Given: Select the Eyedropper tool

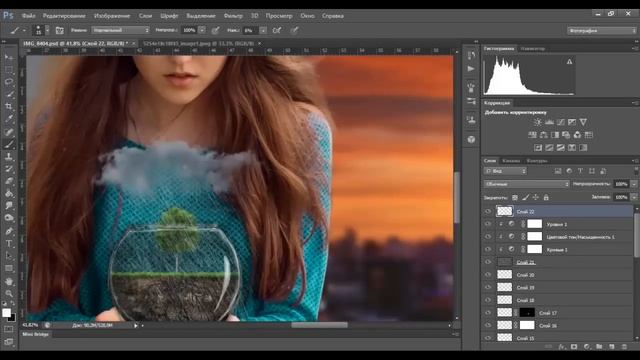Looking at the screenshot, I should pyautogui.click(x=9, y=119).
